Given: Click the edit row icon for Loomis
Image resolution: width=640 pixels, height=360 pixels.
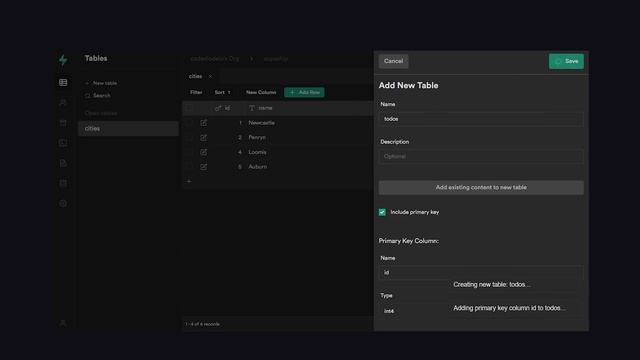Looking at the screenshot, I should click(x=203, y=152).
